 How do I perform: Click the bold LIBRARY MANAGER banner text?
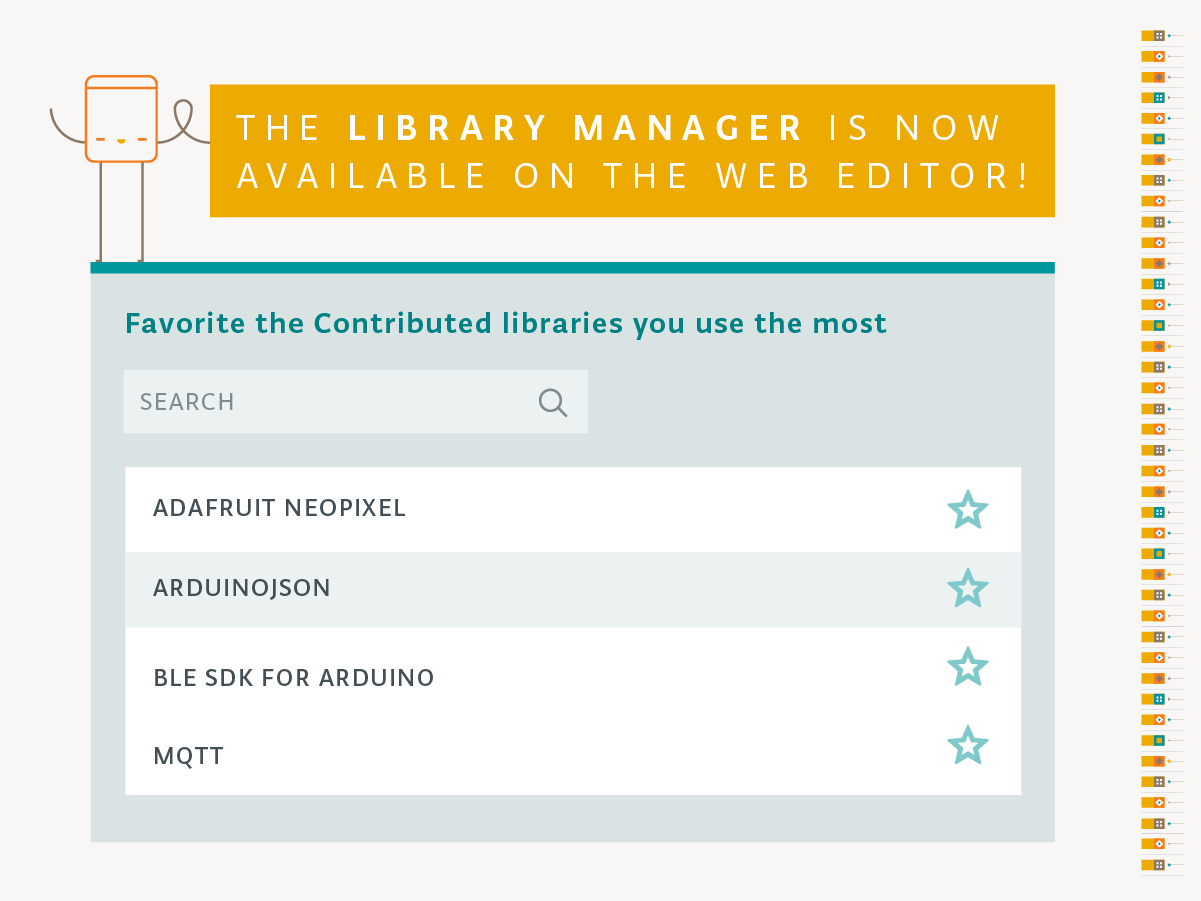[x=576, y=128]
